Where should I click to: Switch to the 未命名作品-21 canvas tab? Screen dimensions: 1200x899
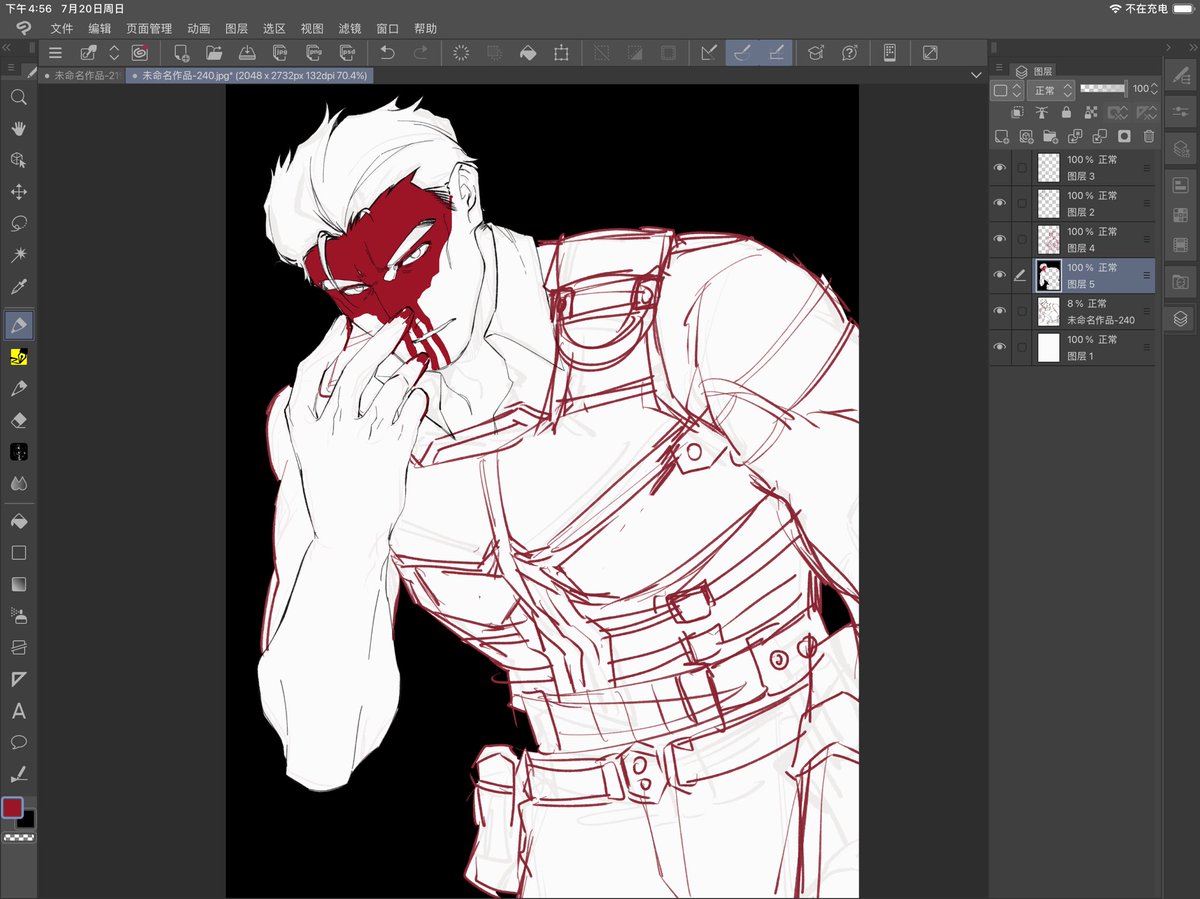coord(82,75)
